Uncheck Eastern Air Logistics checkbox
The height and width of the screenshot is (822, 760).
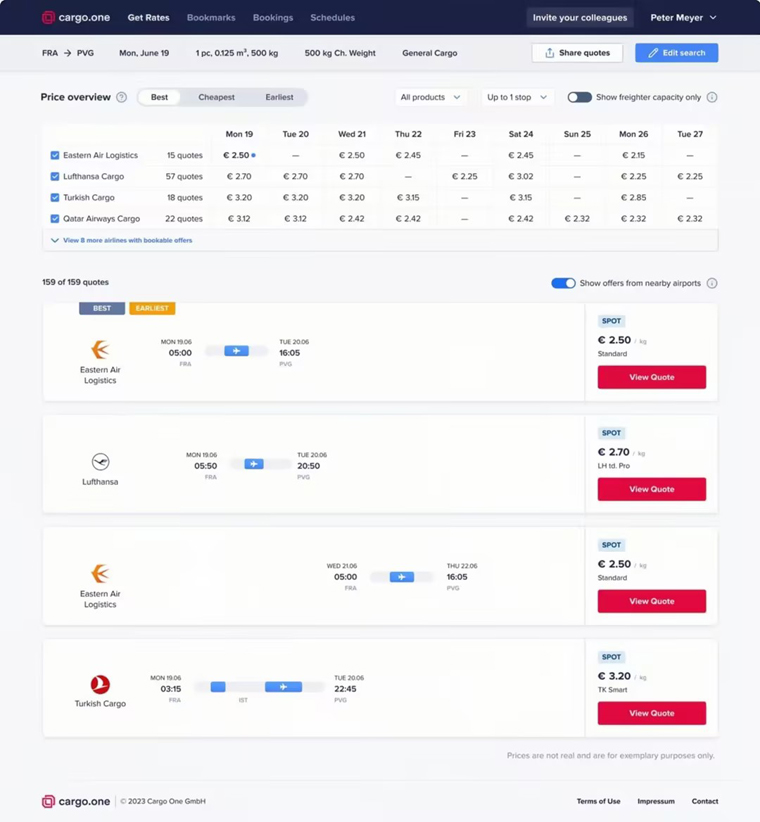pos(55,155)
